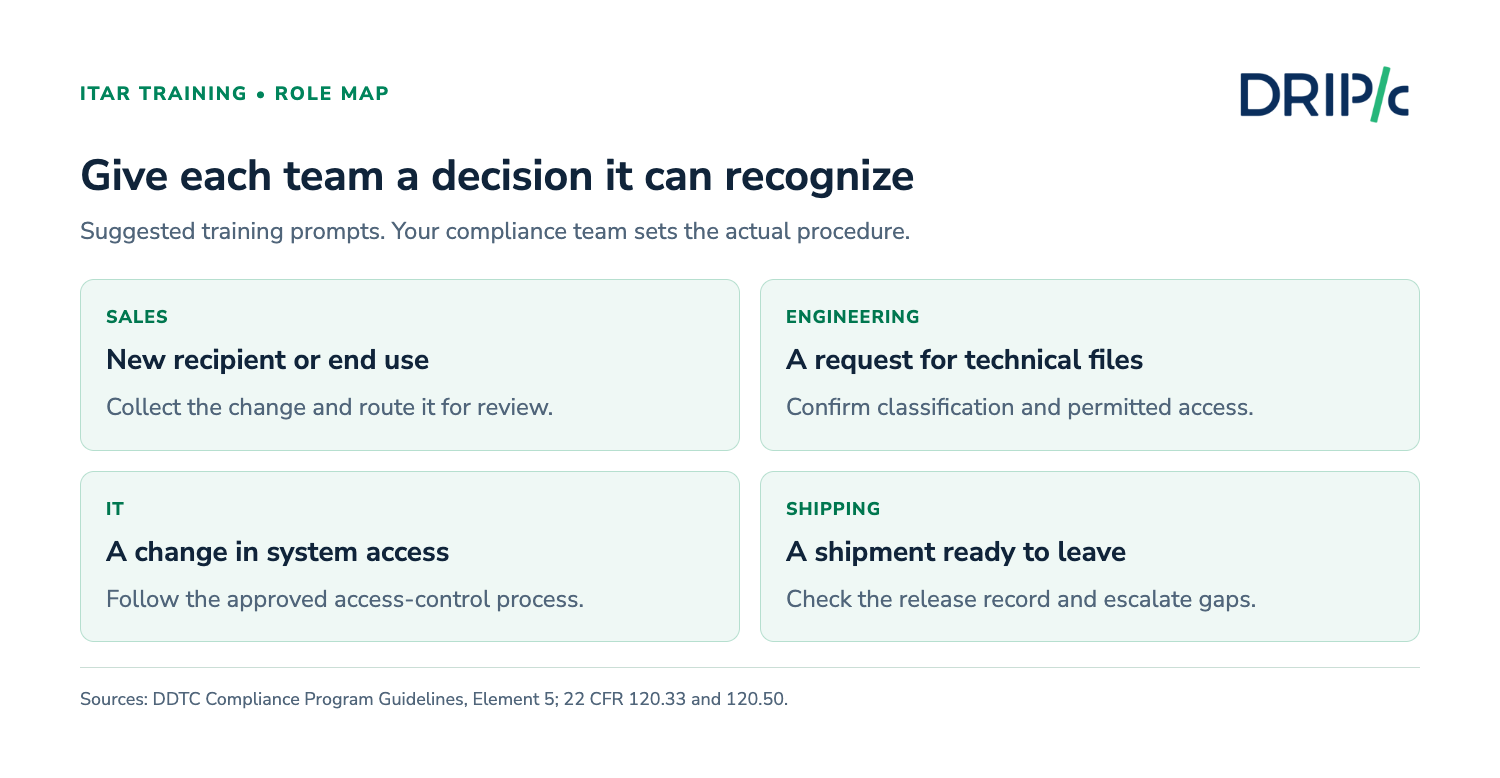Image resolution: width=1500 pixels, height=778 pixels.
Task: Select 'New recipient or end use' title
Action: pos(267,360)
